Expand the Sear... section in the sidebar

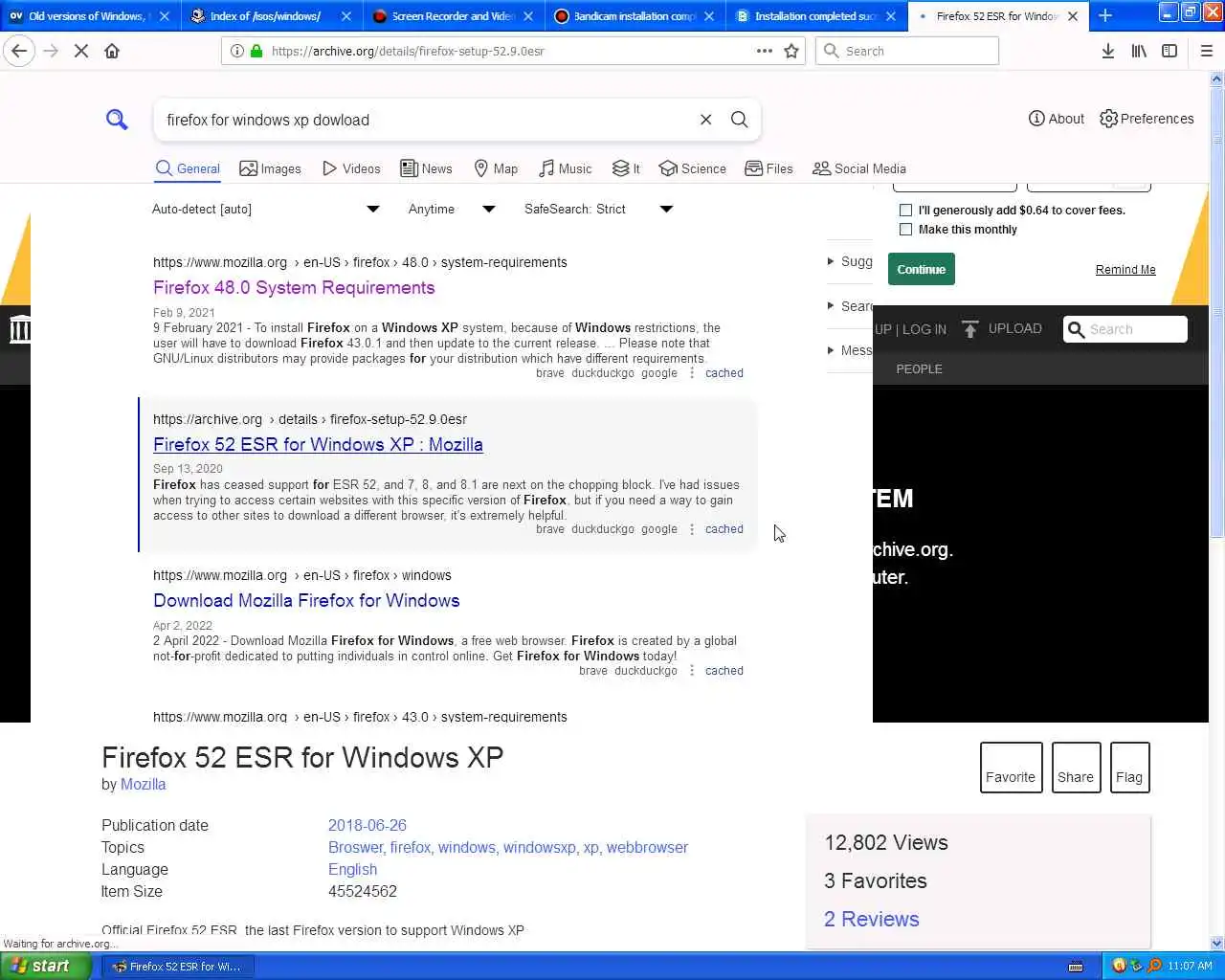(x=851, y=306)
